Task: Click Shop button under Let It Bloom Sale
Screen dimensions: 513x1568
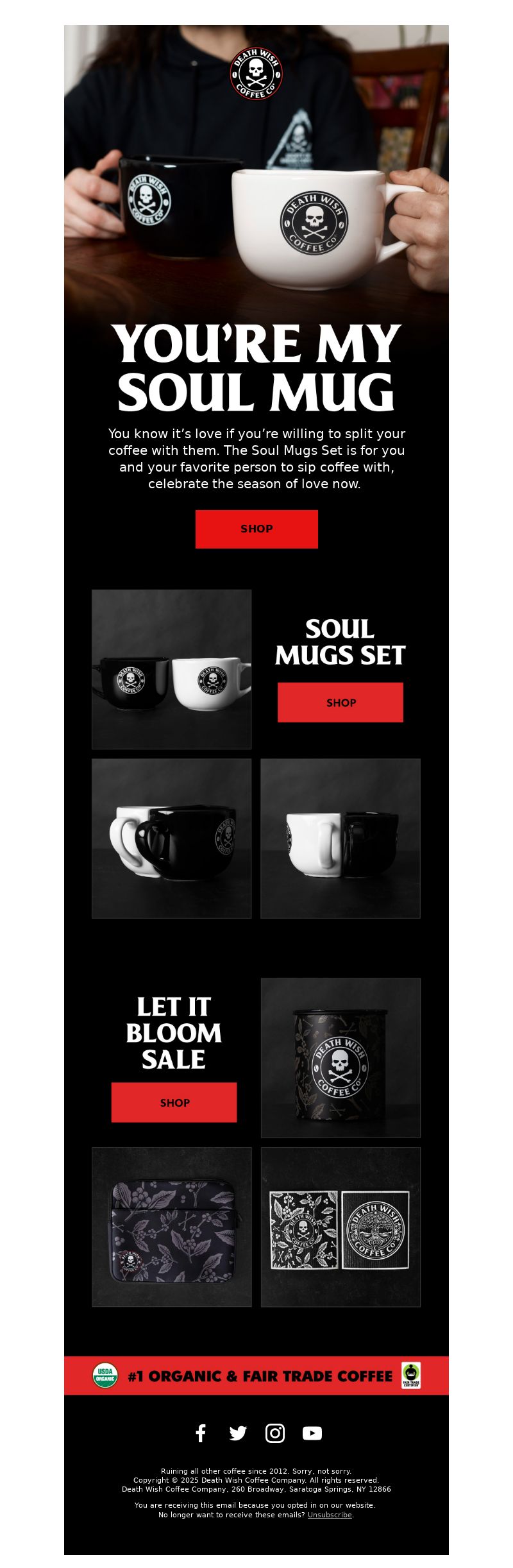Action: point(174,1103)
